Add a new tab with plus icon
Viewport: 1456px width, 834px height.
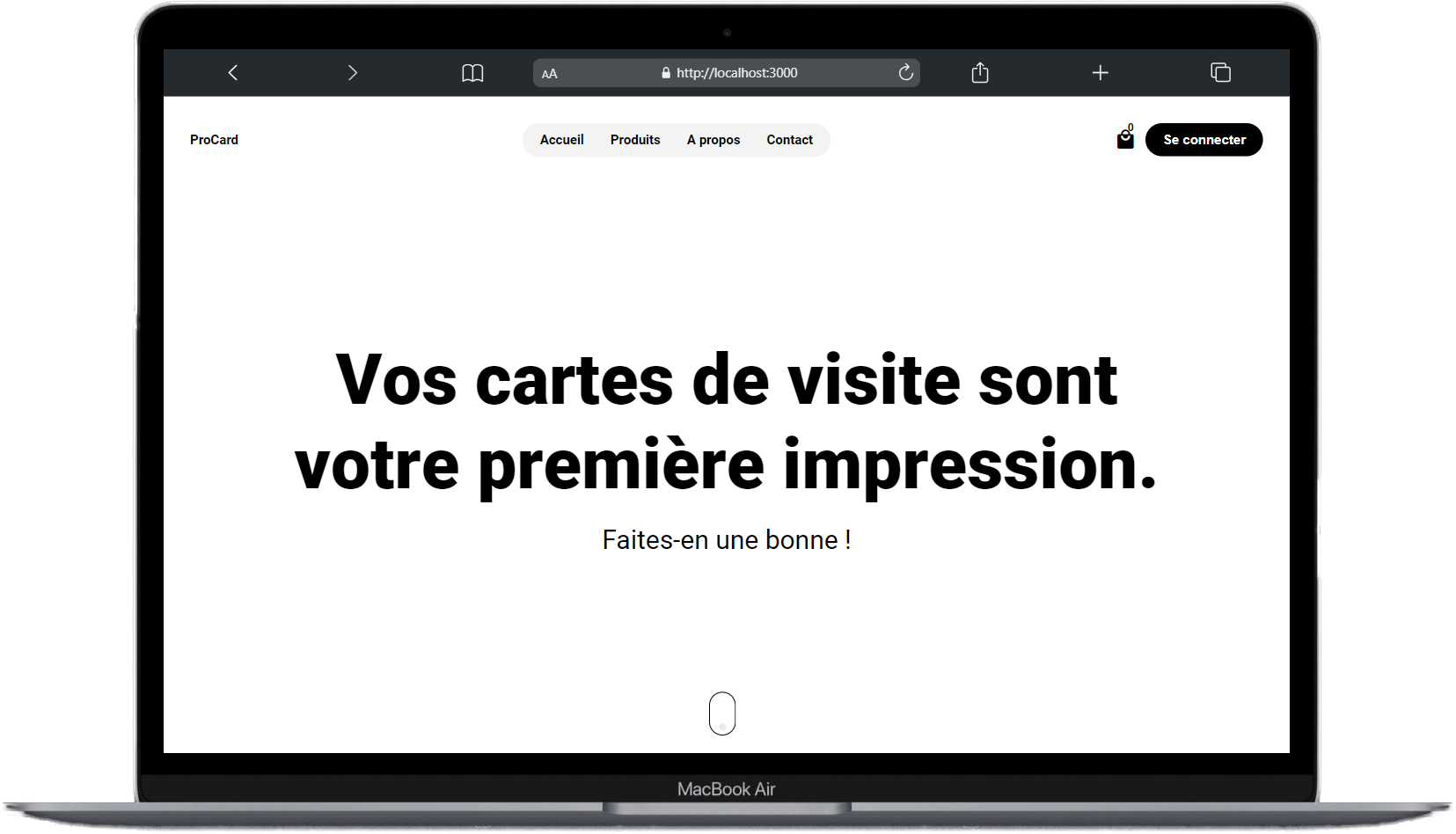(1101, 73)
